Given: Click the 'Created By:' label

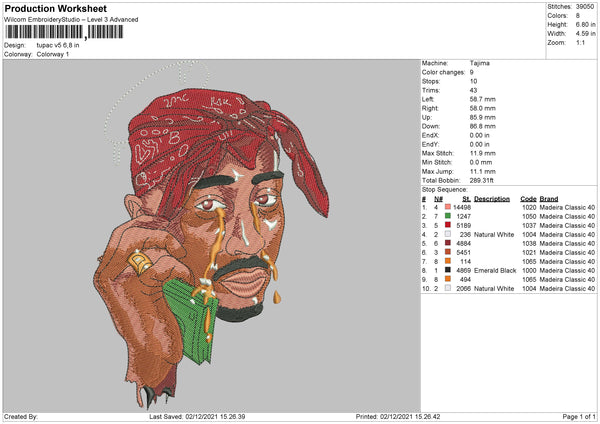Looking at the screenshot, I should [x=21, y=416].
